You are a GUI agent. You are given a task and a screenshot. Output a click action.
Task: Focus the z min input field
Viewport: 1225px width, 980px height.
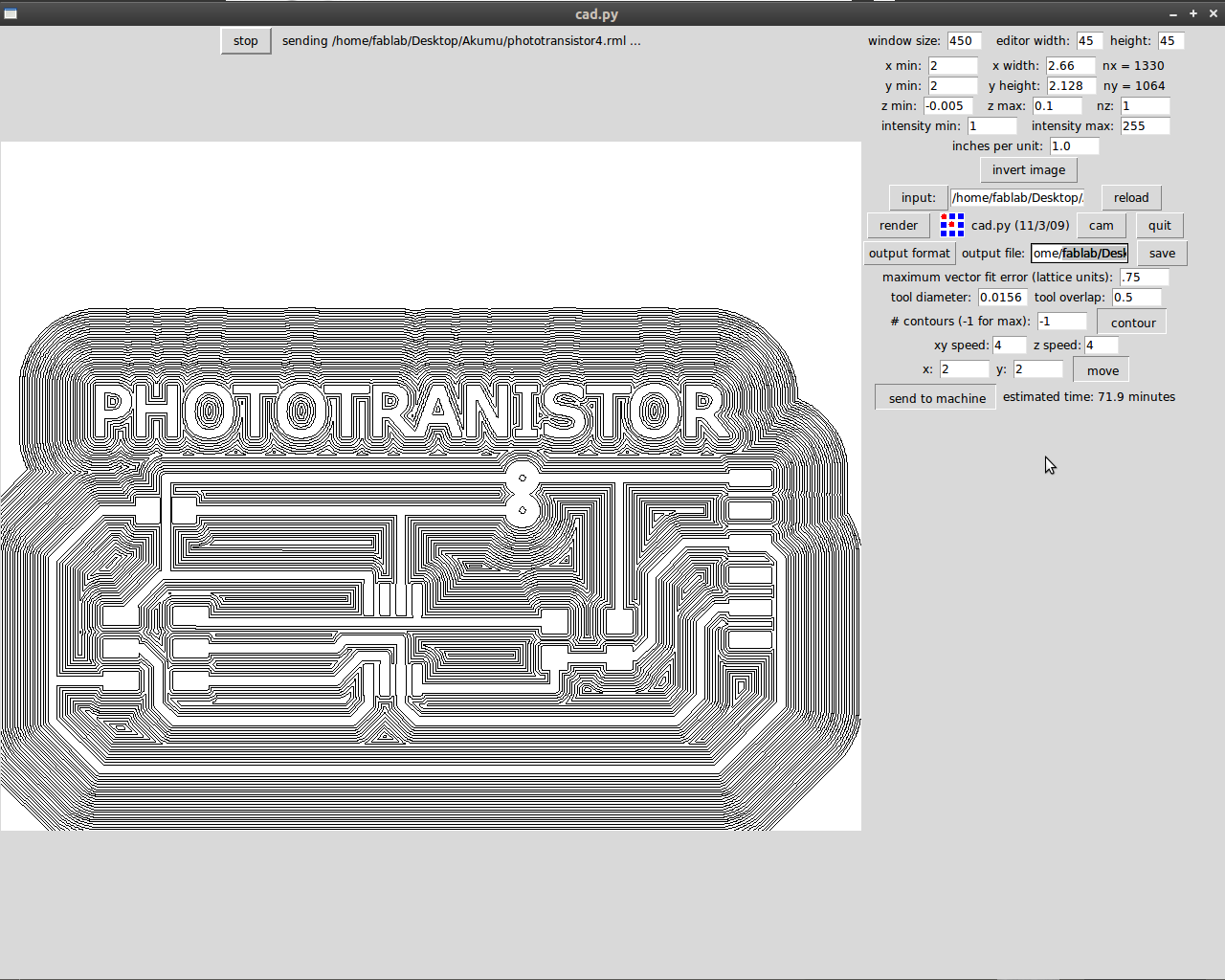pos(948,106)
